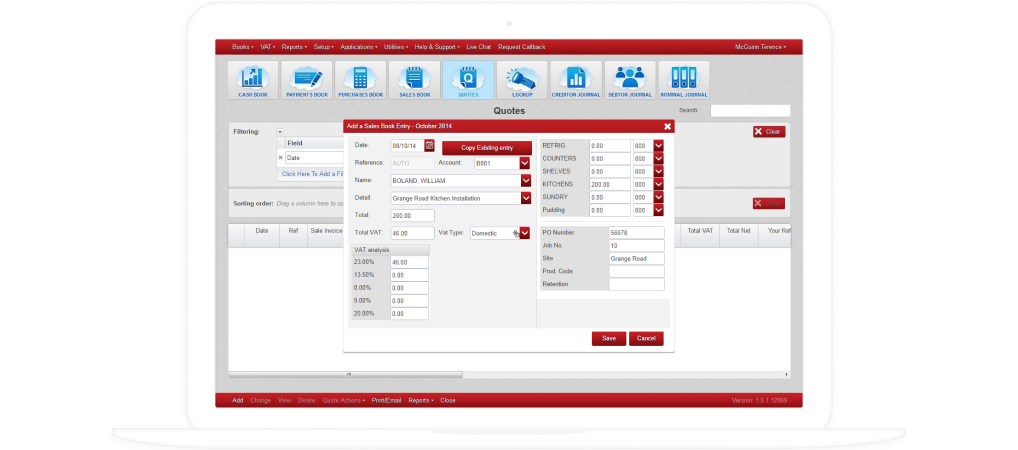Click the Save button
Viewport: 1018px width, 450px height.
pos(608,338)
